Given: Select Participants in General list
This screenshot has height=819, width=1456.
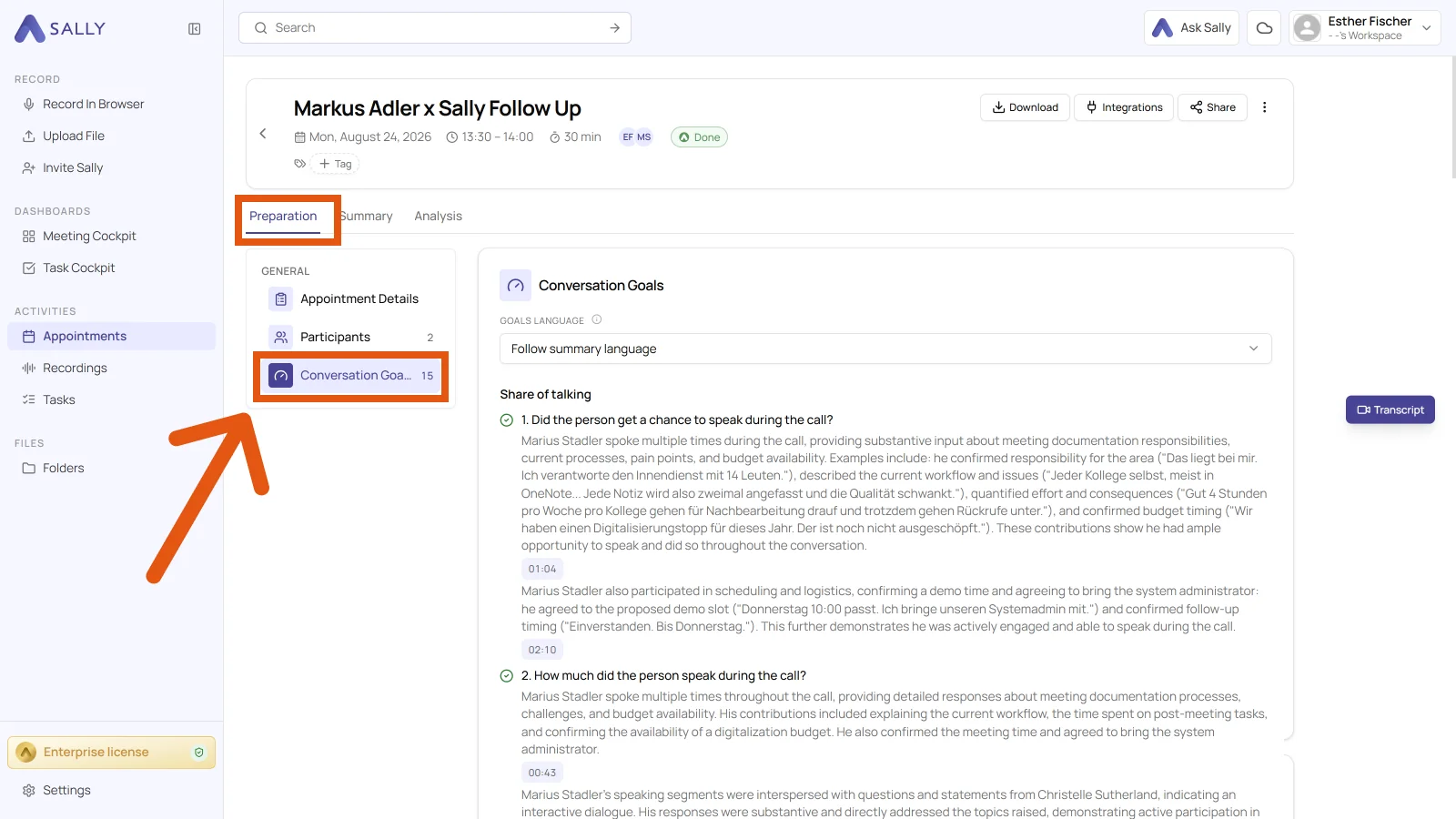Looking at the screenshot, I should point(351,338).
